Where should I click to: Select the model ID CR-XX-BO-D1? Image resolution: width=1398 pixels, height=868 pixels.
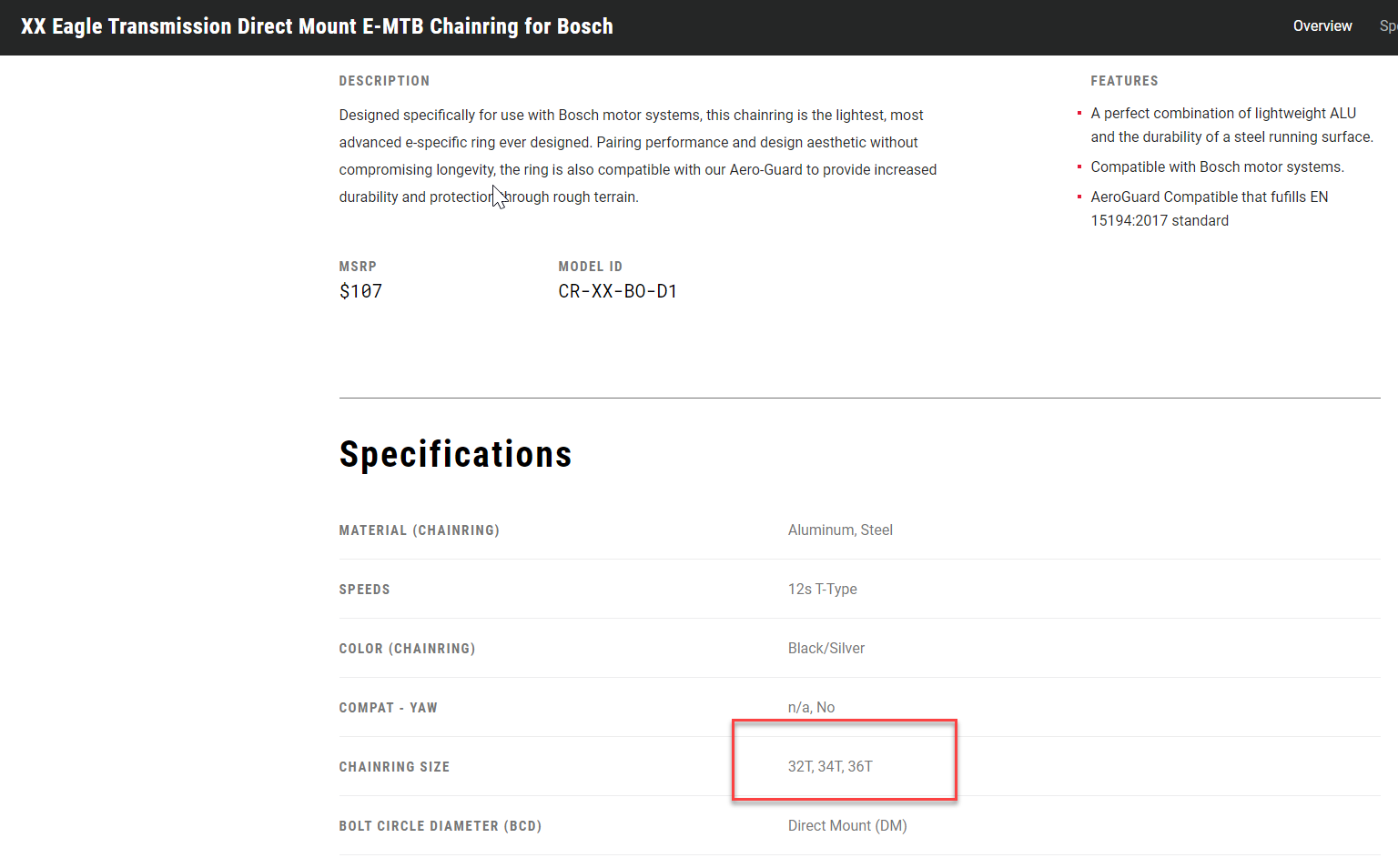[618, 291]
